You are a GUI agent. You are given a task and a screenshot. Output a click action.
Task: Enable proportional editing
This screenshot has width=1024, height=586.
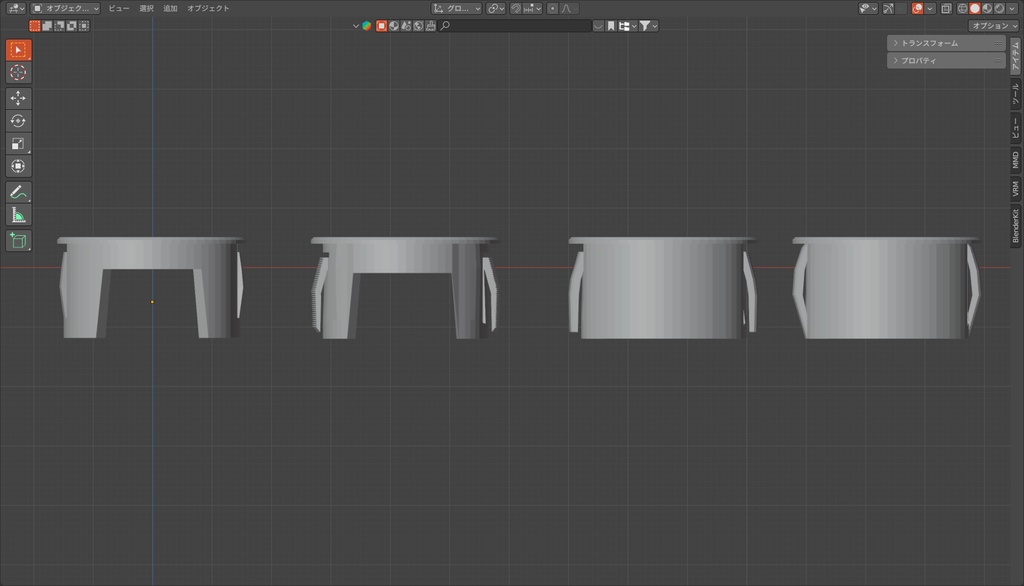click(552, 7)
